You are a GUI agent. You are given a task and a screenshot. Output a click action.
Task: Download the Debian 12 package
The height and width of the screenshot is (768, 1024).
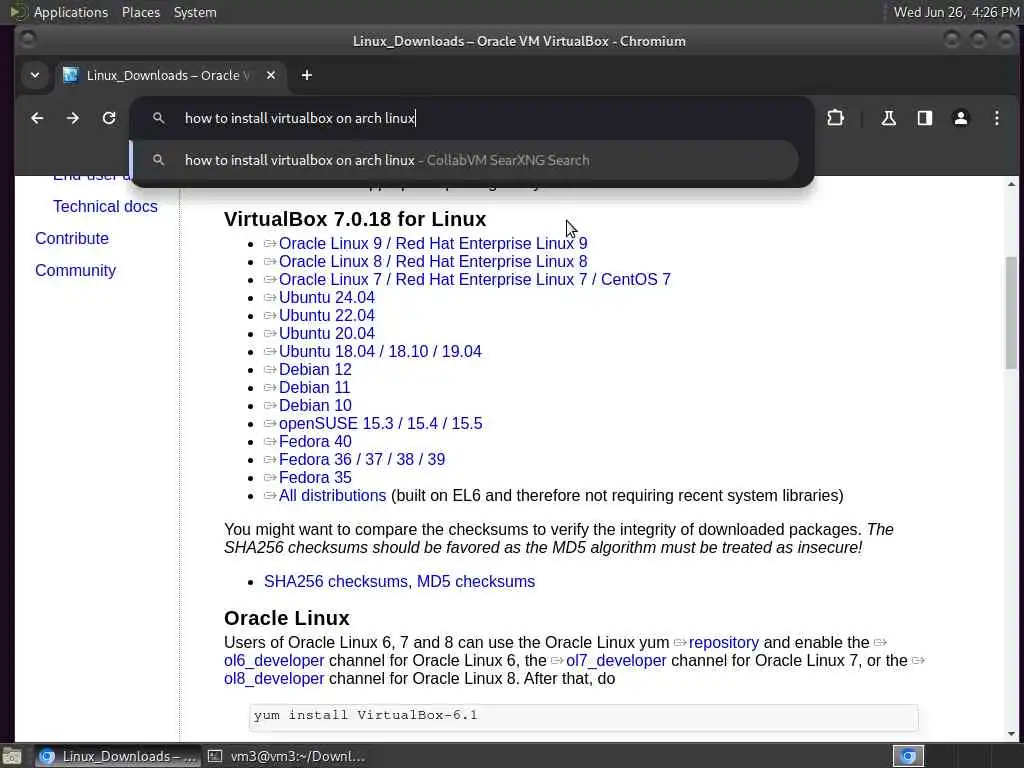click(315, 370)
